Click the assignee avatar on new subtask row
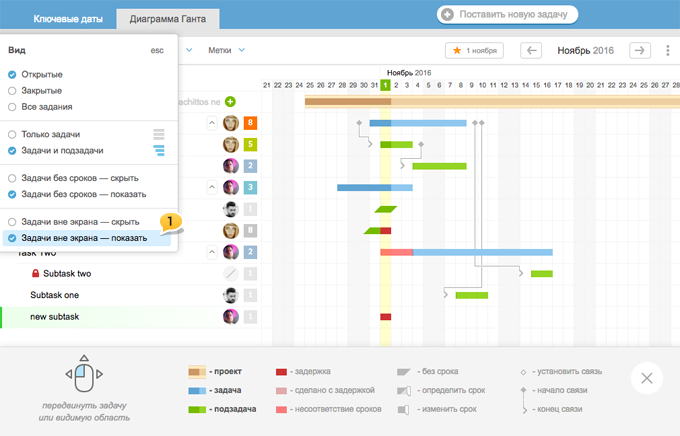Viewport: 680px width, 436px height. click(230, 316)
